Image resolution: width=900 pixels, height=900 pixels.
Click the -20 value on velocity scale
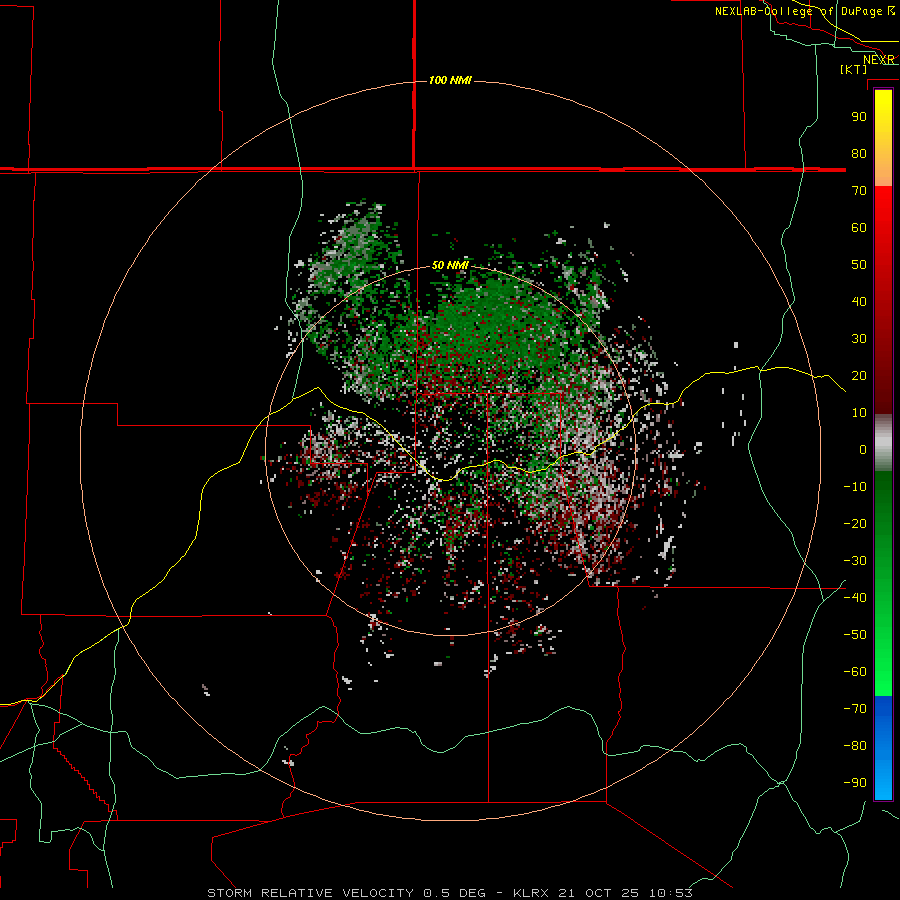[x=855, y=523]
